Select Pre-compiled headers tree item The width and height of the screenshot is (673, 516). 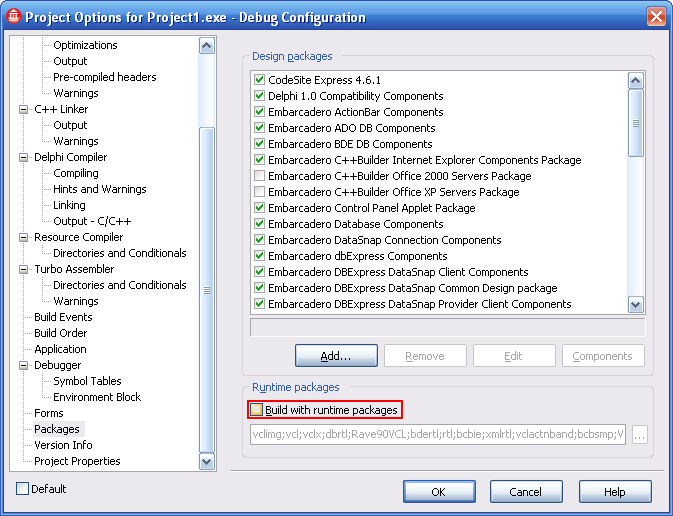[105, 77]
